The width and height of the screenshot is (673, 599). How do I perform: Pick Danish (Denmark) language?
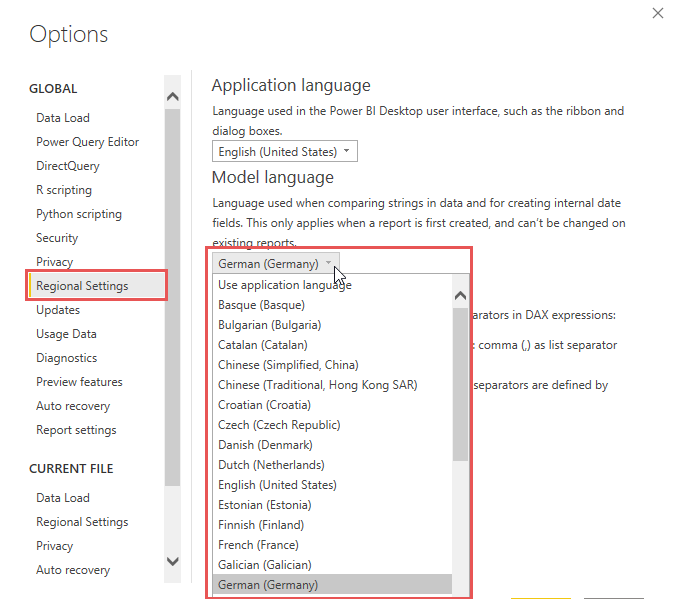point(332,445)
